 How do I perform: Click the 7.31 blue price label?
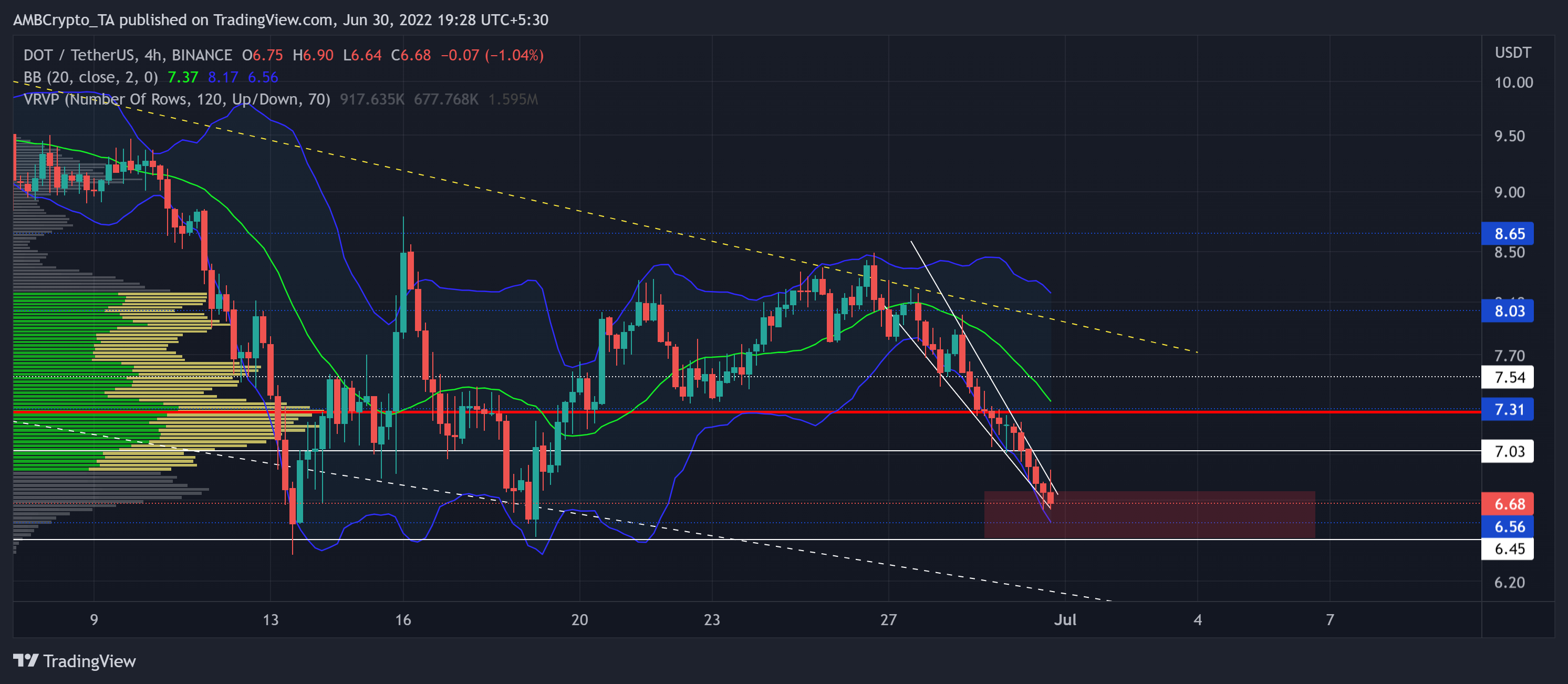[1508, 410]
